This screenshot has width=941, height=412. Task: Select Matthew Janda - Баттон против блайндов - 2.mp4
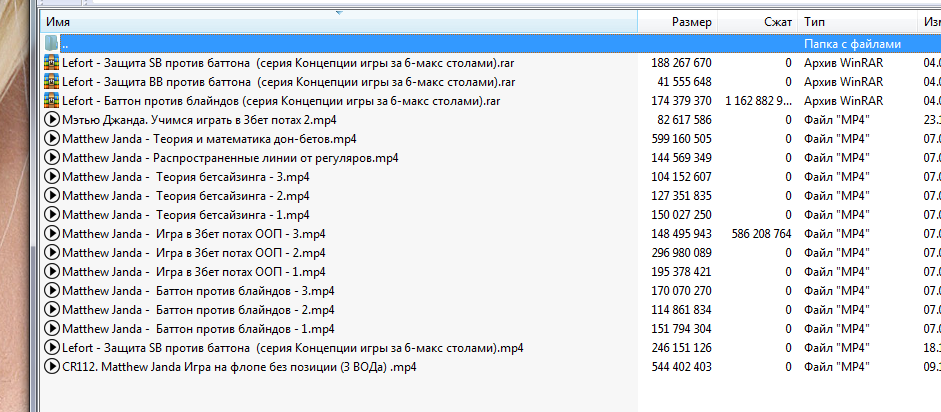[x=198, y=309]
